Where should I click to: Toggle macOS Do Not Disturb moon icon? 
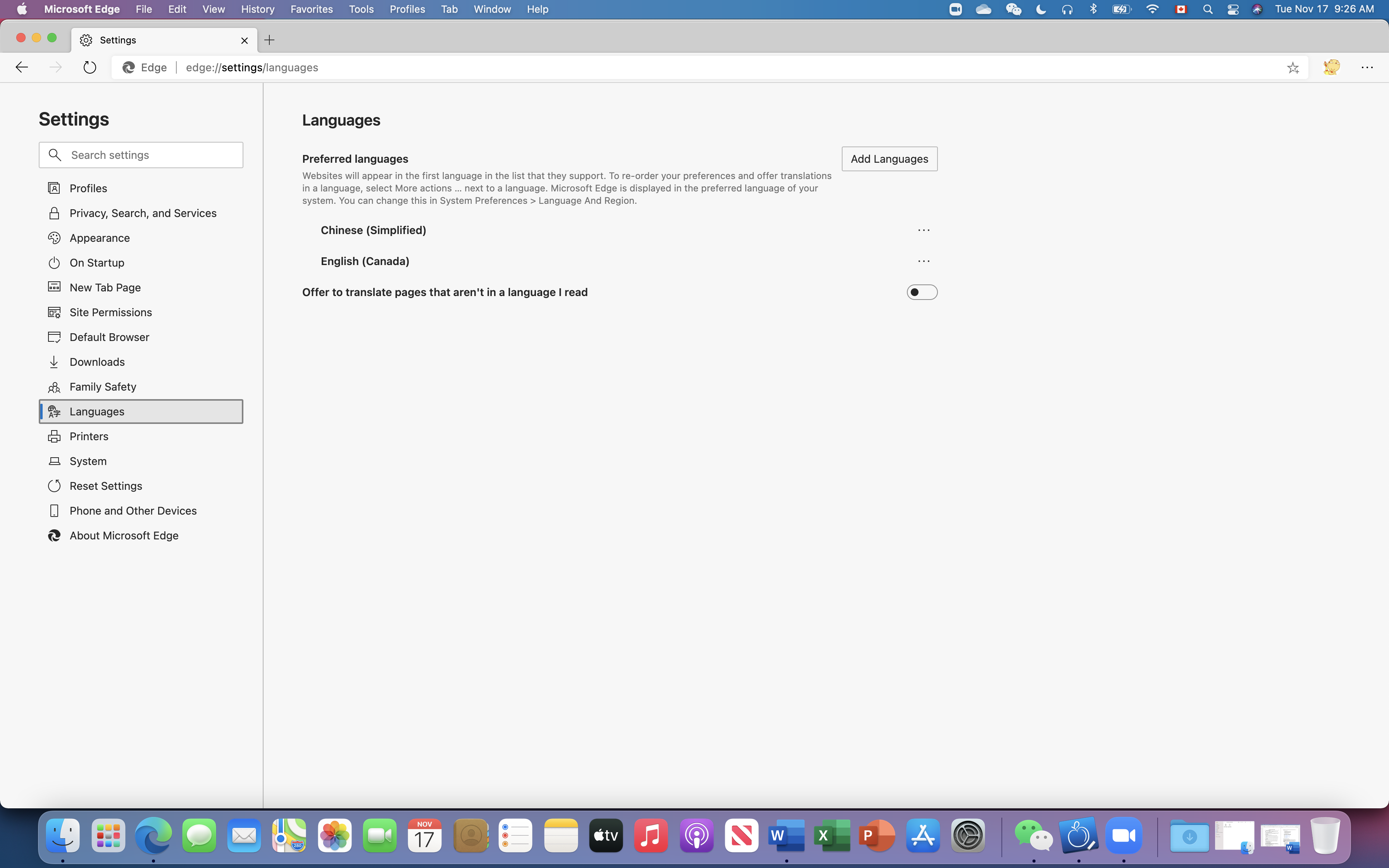point(1041,9)
